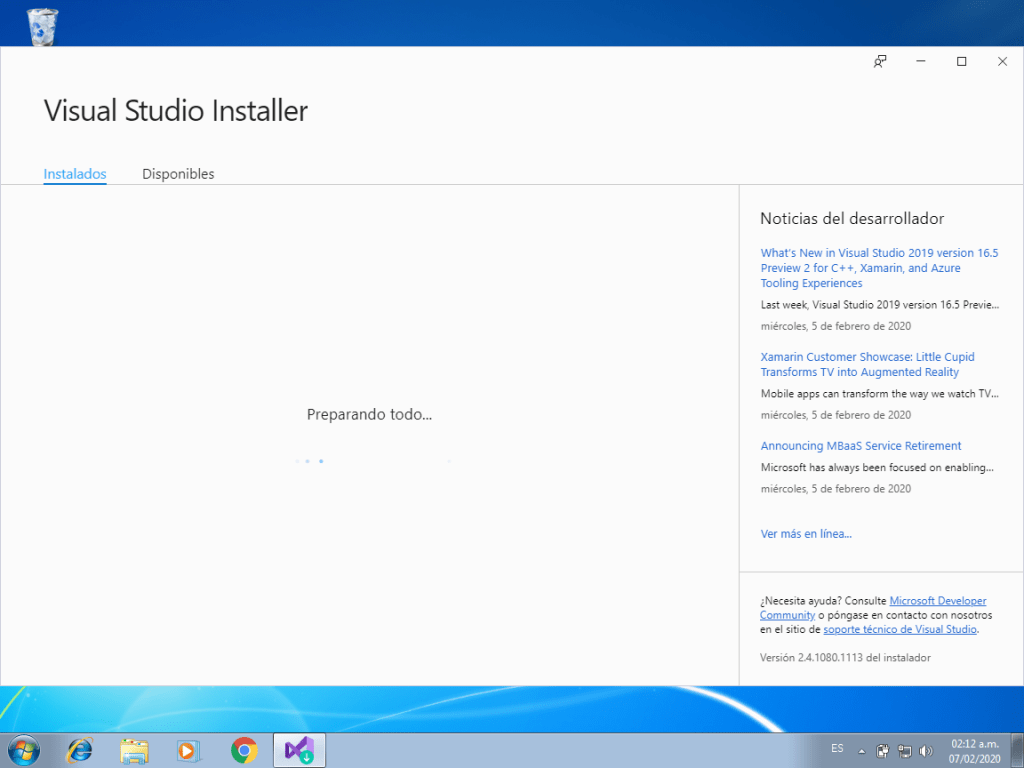Screen dimensions: 1024x768
Task: Click the network tray icon
Action: (x=904, y=750)
